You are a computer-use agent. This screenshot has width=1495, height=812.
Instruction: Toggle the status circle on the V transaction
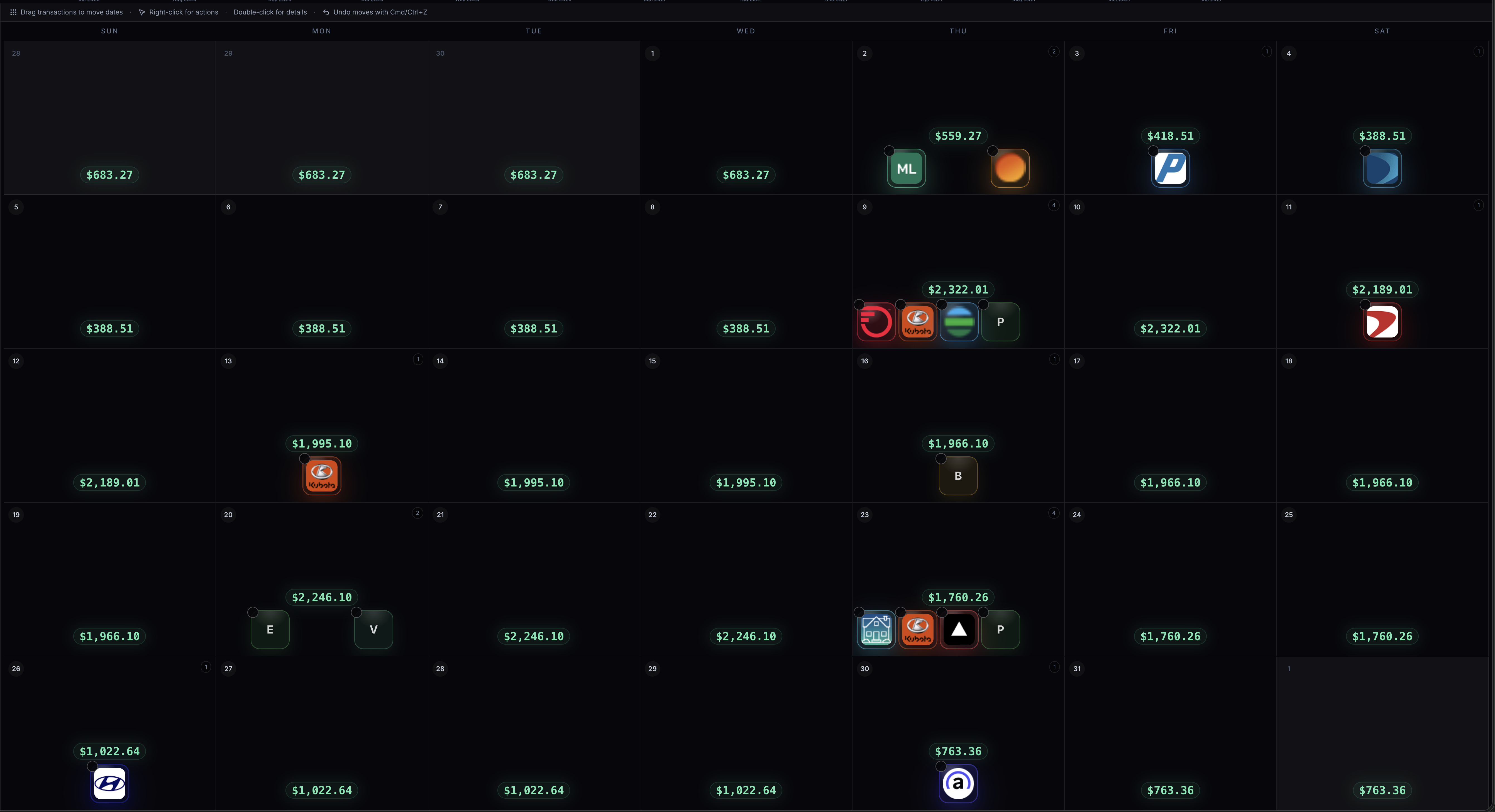(x=356, y=612)
